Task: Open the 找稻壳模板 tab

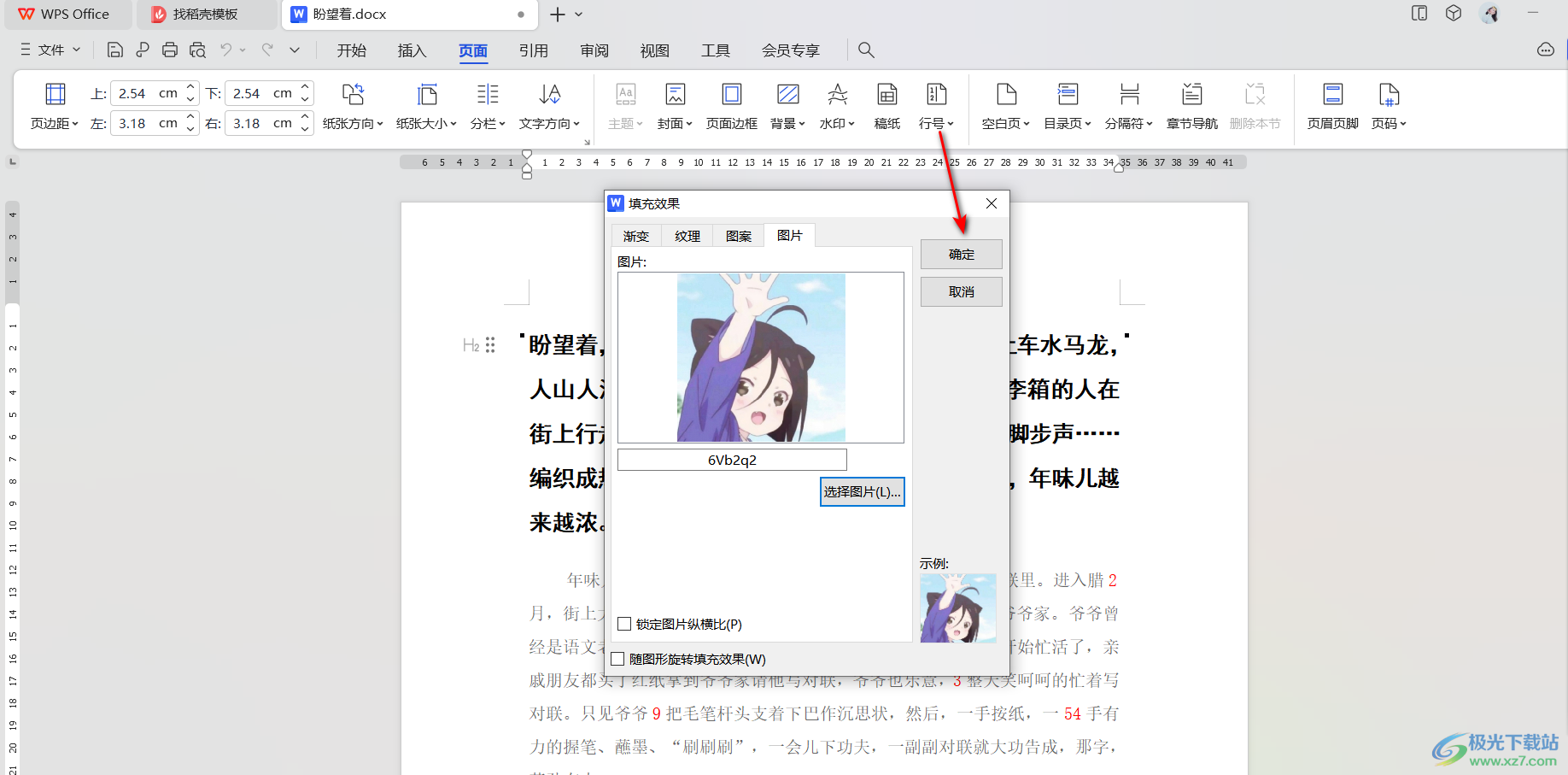Action: click(x=205, y=15)
